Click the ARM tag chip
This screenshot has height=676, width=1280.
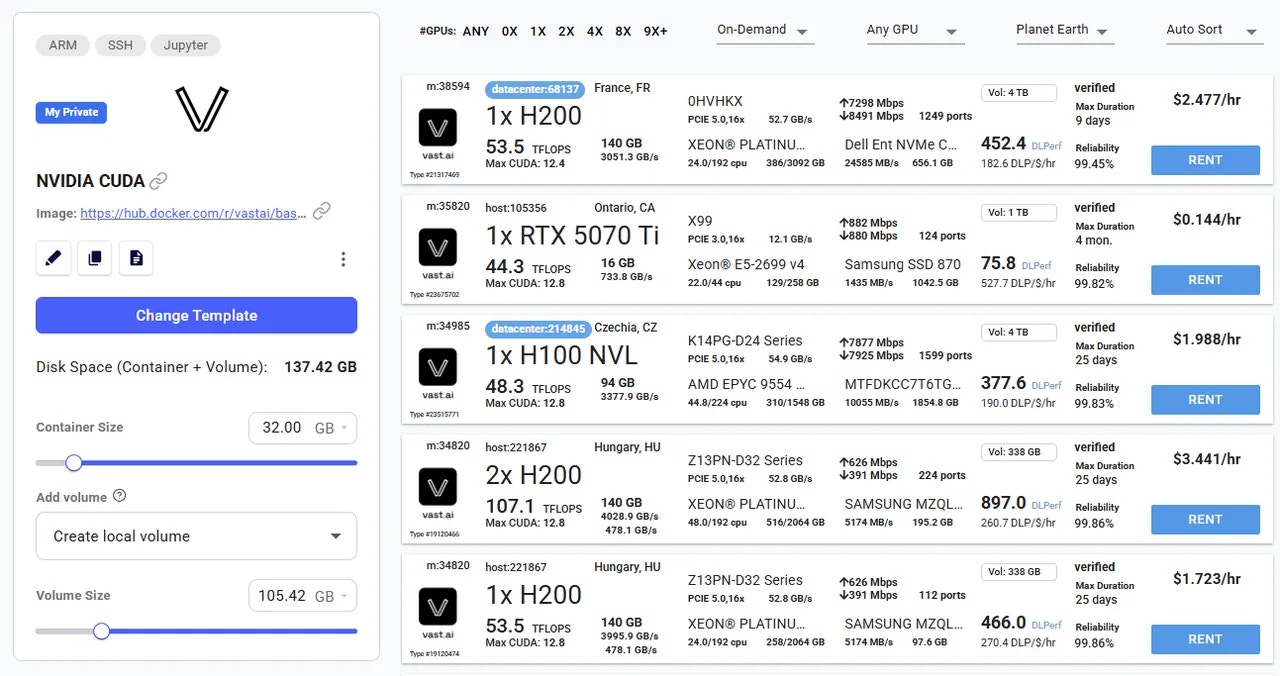63,45
